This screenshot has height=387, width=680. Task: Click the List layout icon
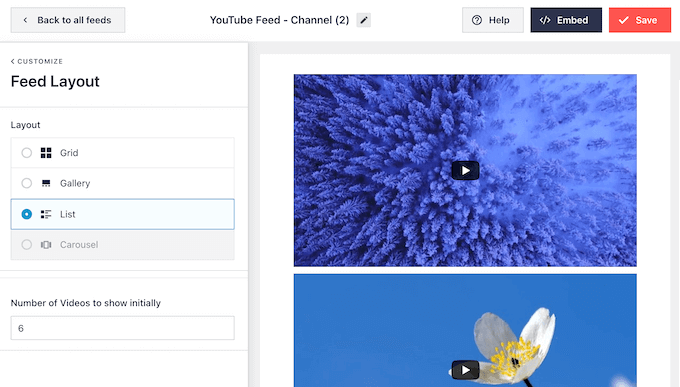pos(46,214)
